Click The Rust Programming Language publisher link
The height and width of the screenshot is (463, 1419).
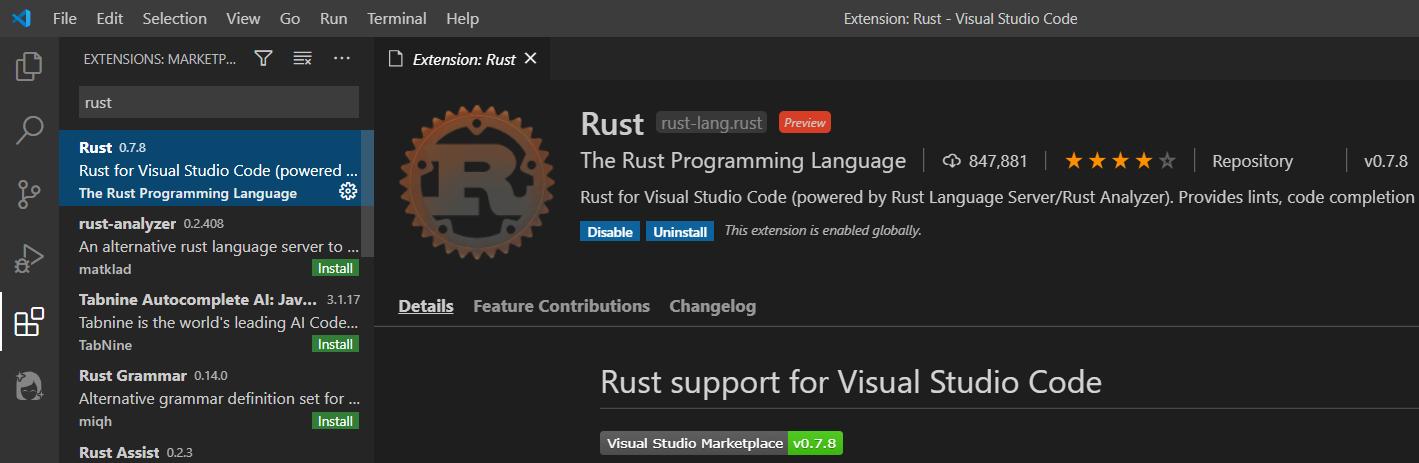click(x=743, y=161)
